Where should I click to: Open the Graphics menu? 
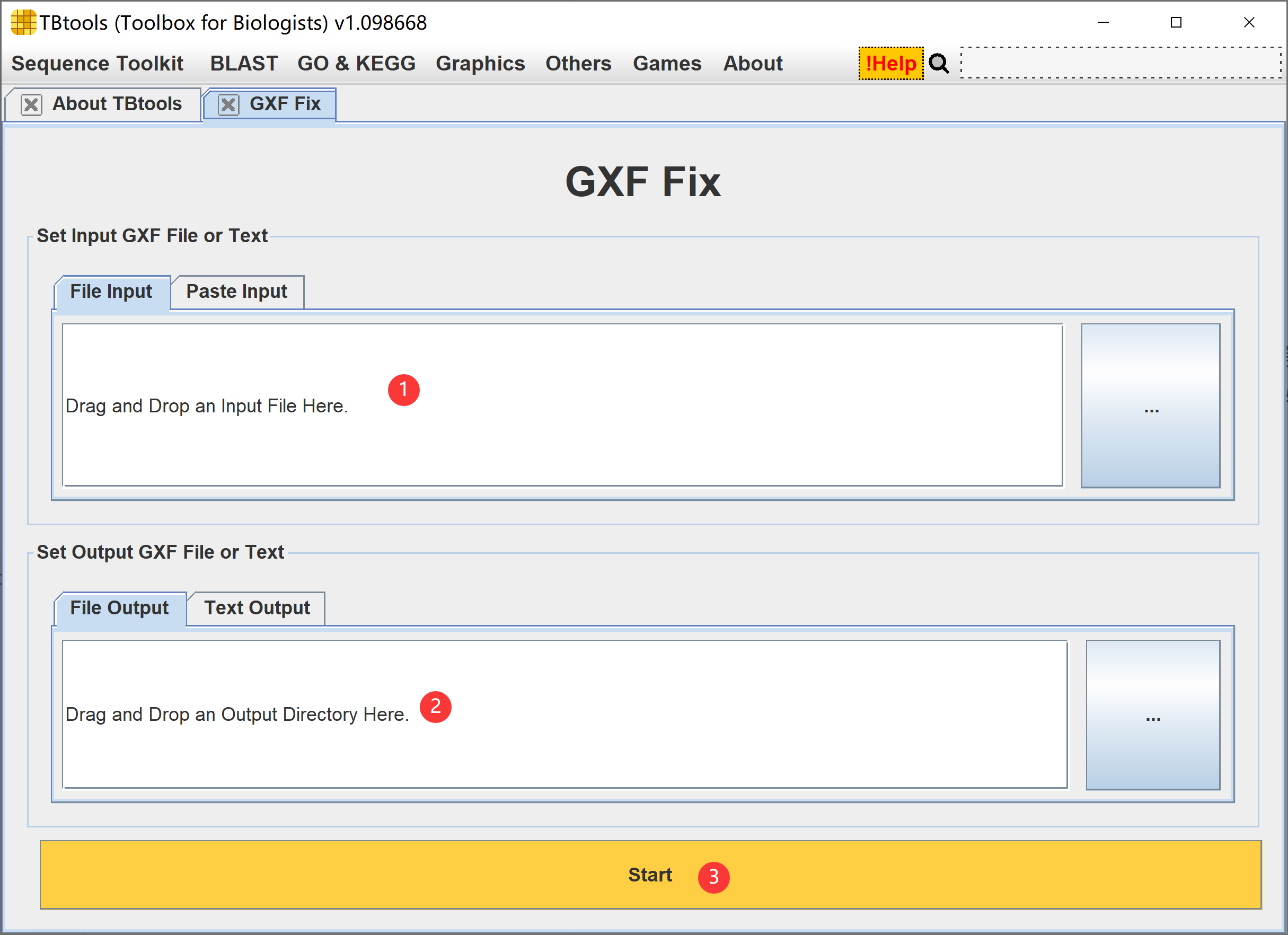pos(480,64)
